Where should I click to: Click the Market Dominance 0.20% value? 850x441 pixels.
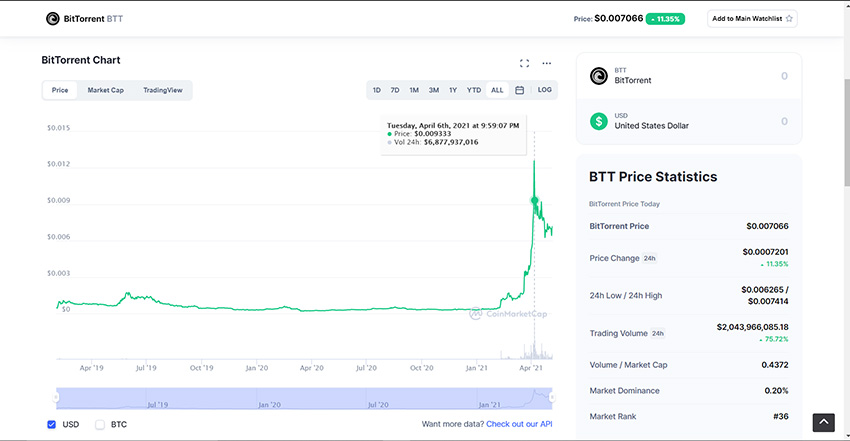(776, 391)
